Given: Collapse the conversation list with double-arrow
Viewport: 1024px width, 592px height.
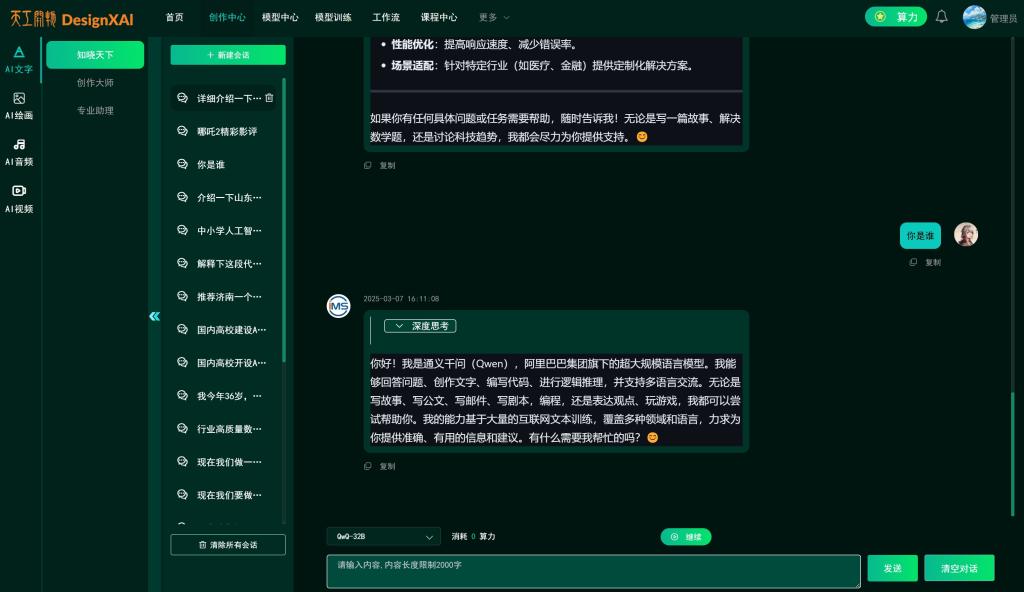Looking at the screenshot, I should 154,316.
